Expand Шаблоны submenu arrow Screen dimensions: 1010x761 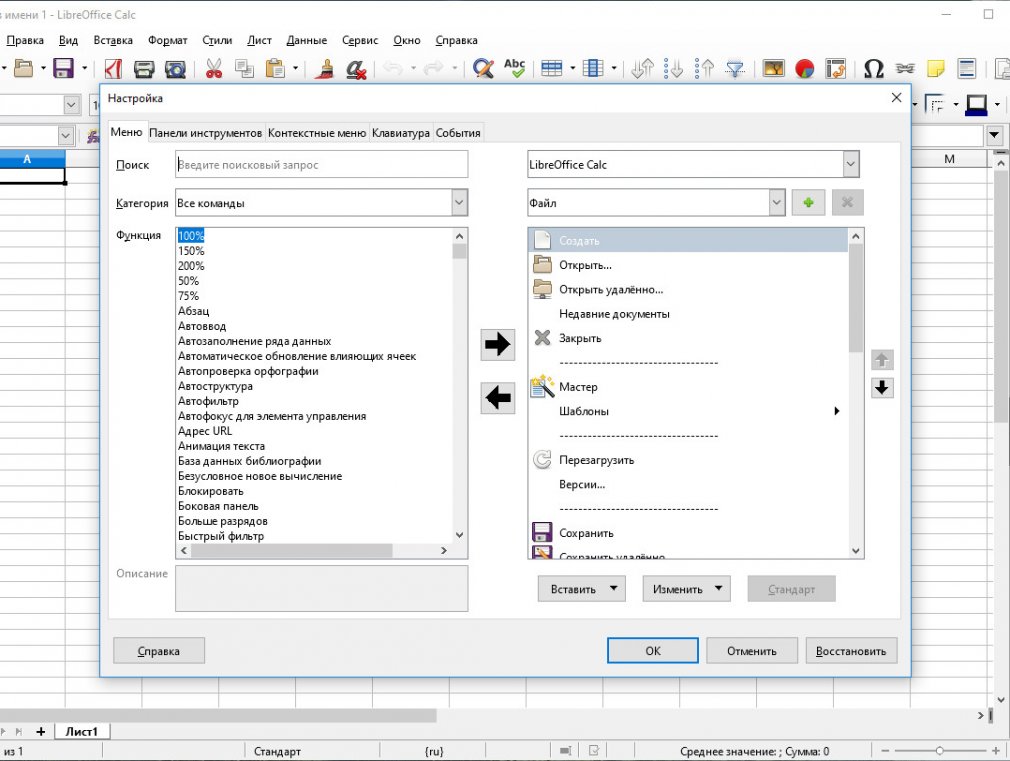click(x=836, y=411)
